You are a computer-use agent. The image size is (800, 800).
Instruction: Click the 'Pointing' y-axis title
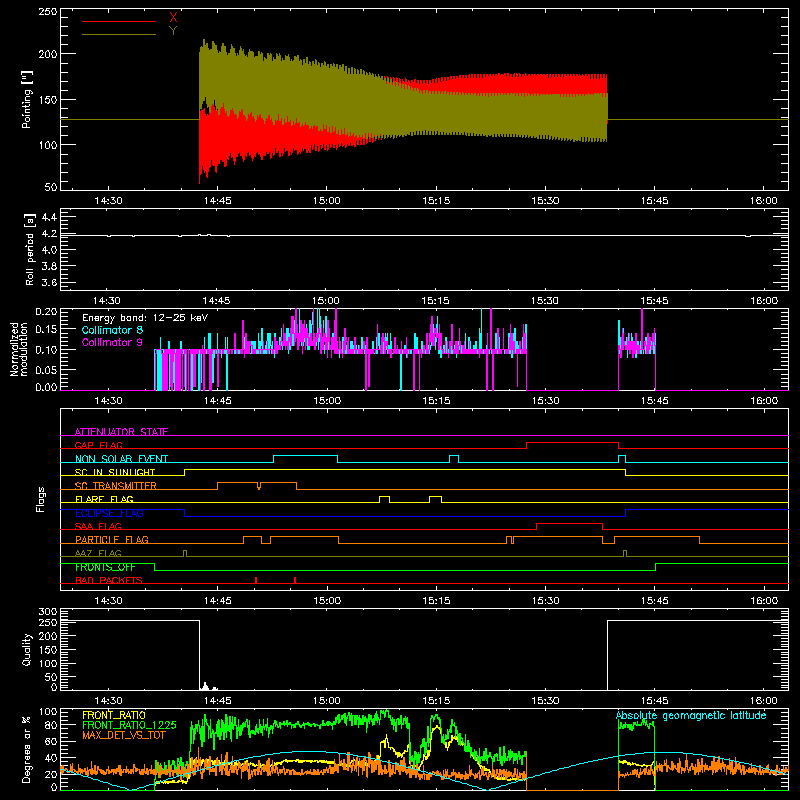pyautogui.click(x=27, y=99)
